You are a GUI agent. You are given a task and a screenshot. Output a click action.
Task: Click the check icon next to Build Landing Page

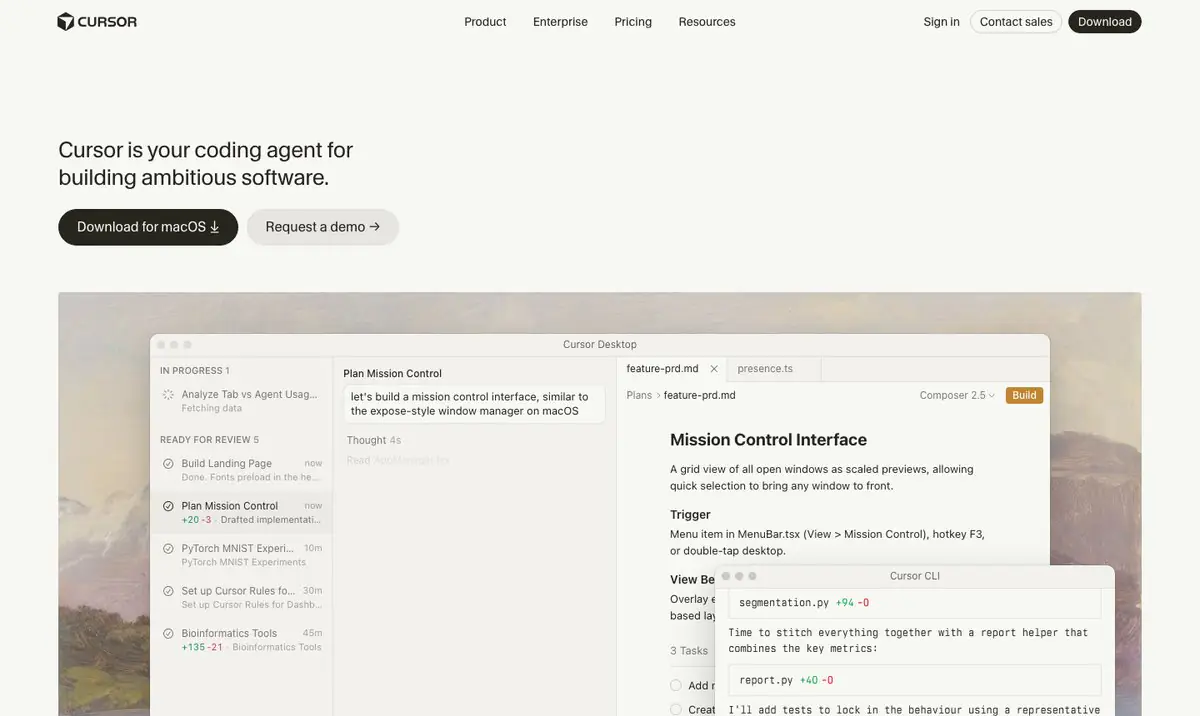(x=168, y=464)
